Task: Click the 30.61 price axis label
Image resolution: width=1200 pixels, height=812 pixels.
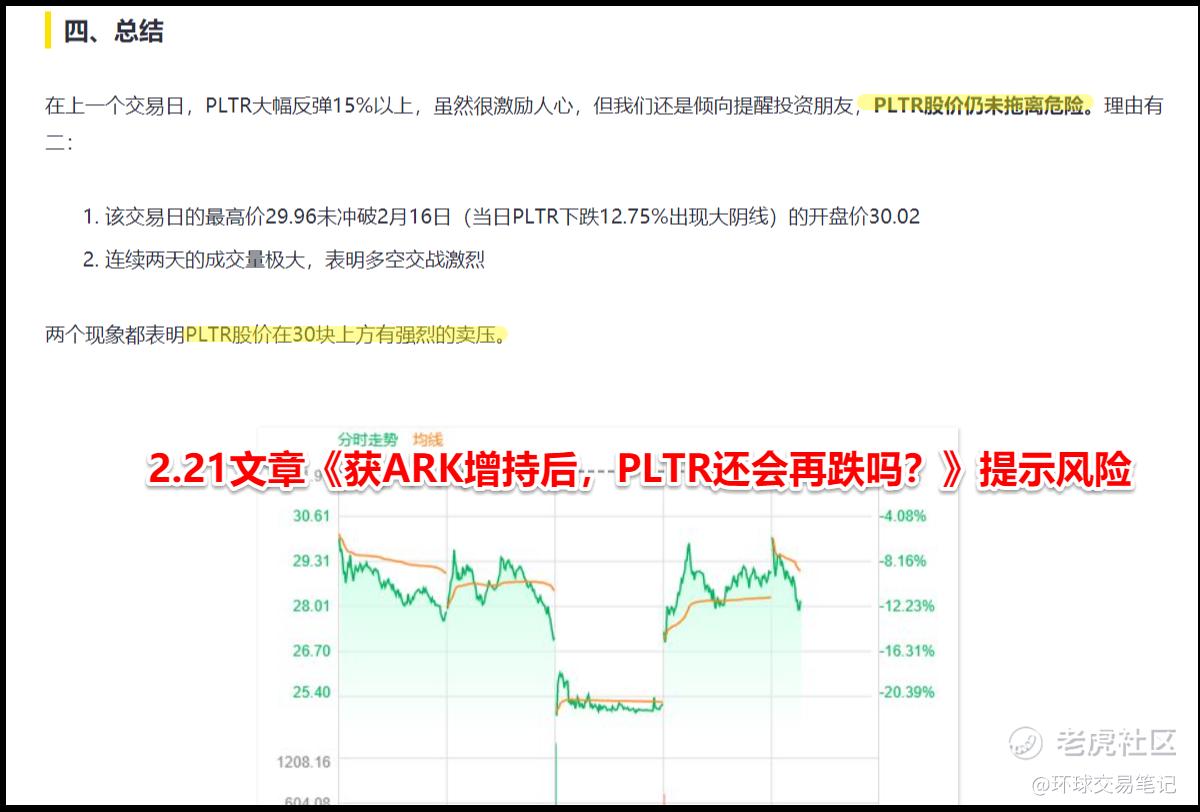Action: click(x=309, y=516)
